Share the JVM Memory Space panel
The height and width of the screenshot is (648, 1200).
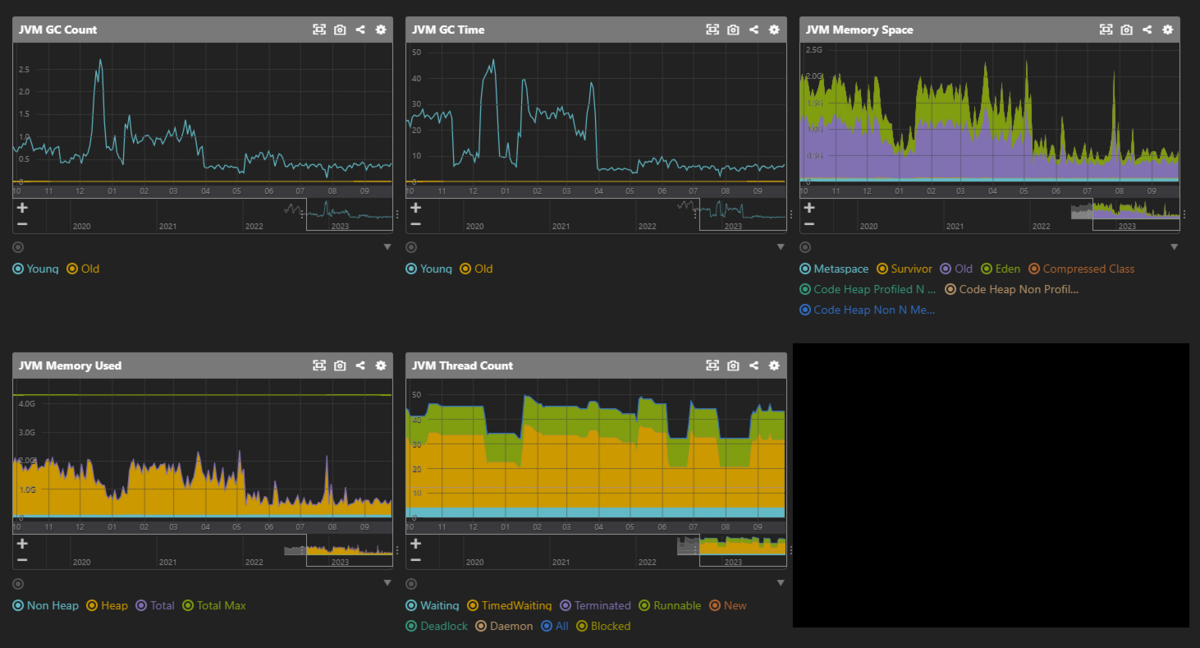point(1147,30)
